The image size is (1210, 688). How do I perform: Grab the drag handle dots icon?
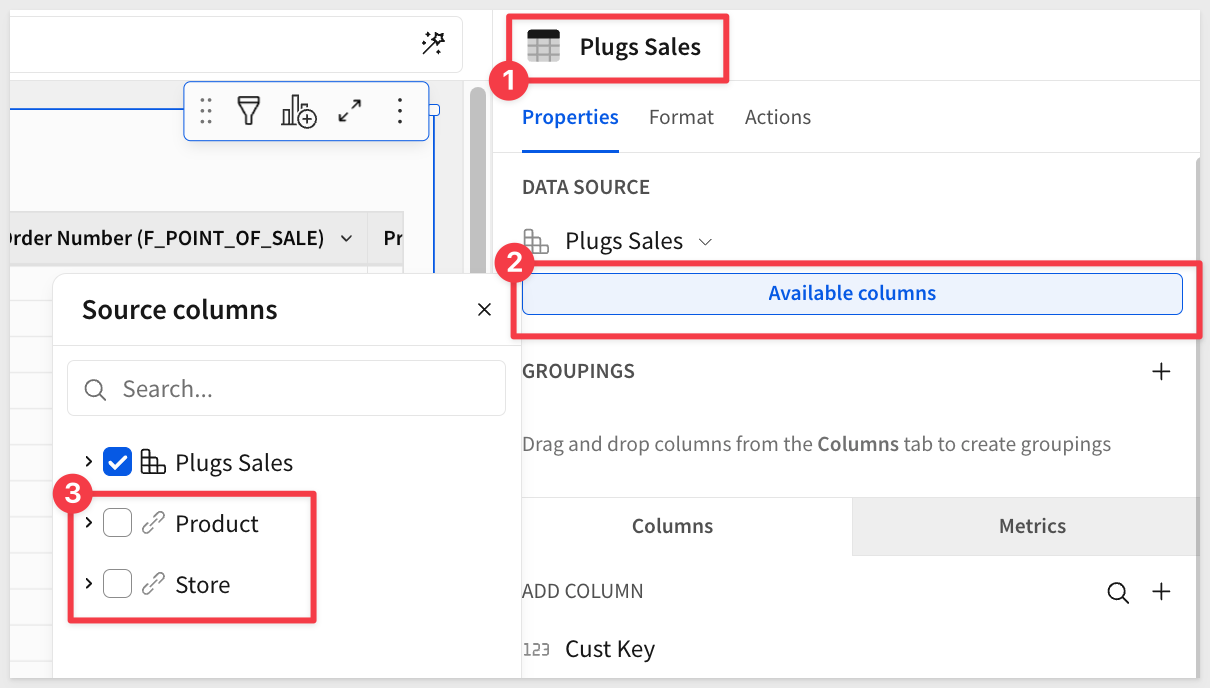[x=206, y=111]
